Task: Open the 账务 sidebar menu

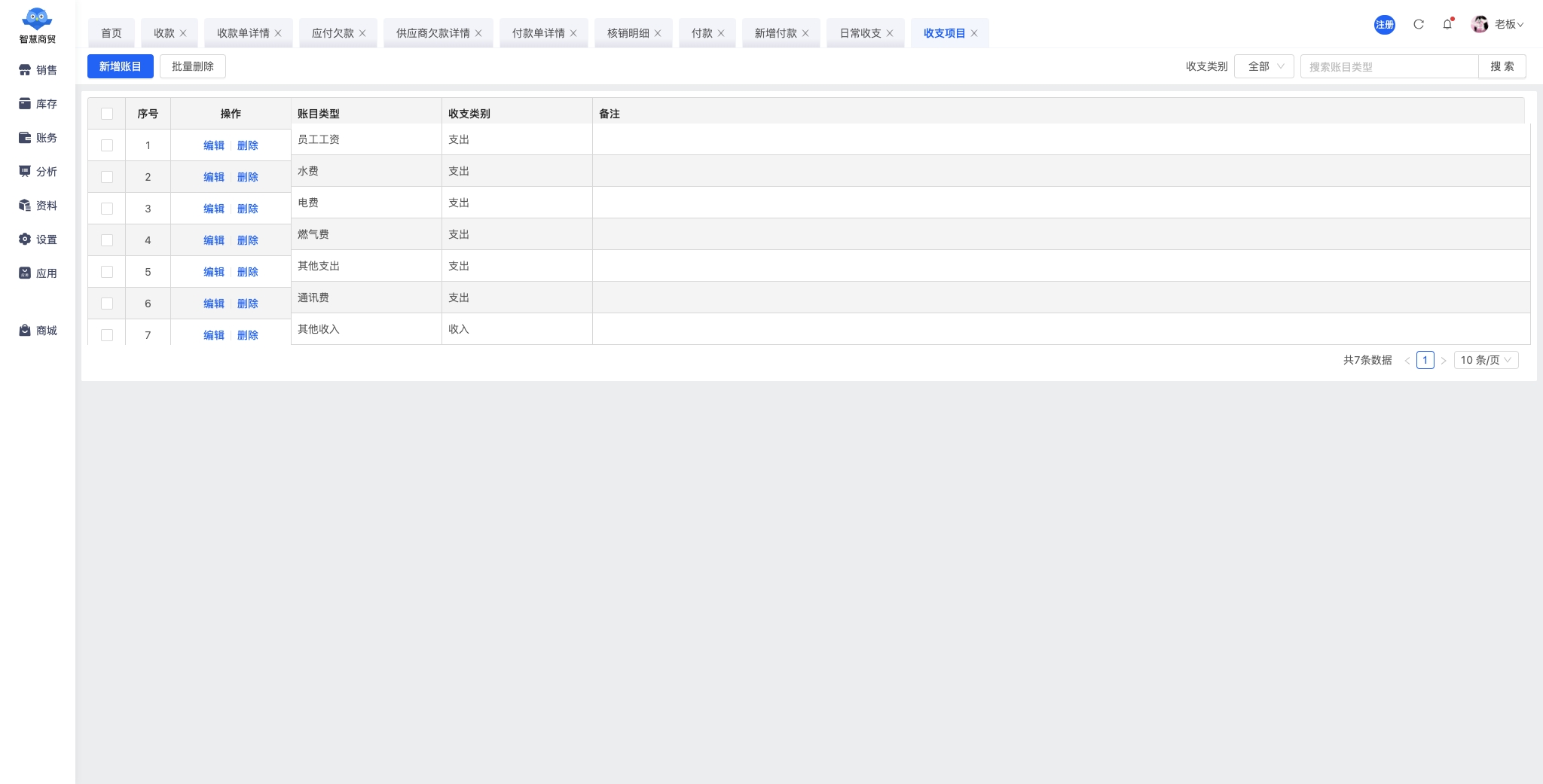Action: tap(38, 138)
